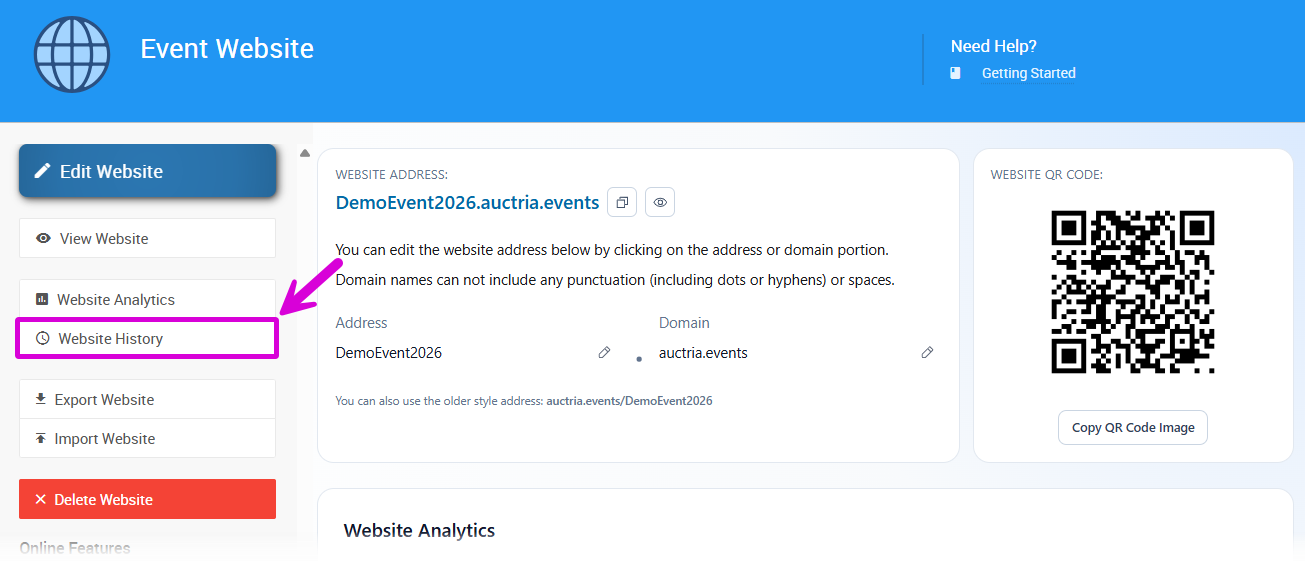1305x562 pixels.
Task: Click the DemoEvent2026.auctria.events address link
Action: point(467,203)
